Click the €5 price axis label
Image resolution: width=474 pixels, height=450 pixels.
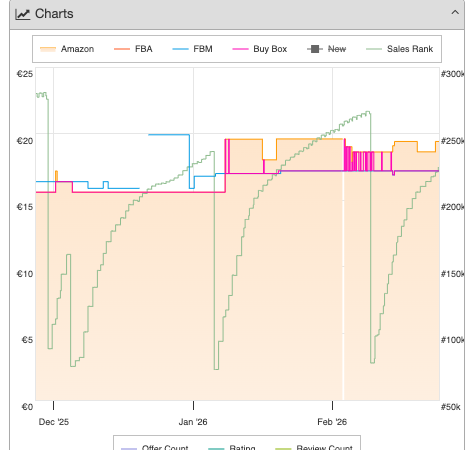27,340
